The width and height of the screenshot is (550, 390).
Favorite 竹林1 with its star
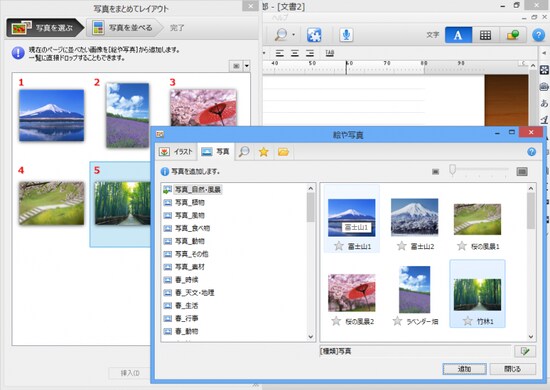(467, 321)
